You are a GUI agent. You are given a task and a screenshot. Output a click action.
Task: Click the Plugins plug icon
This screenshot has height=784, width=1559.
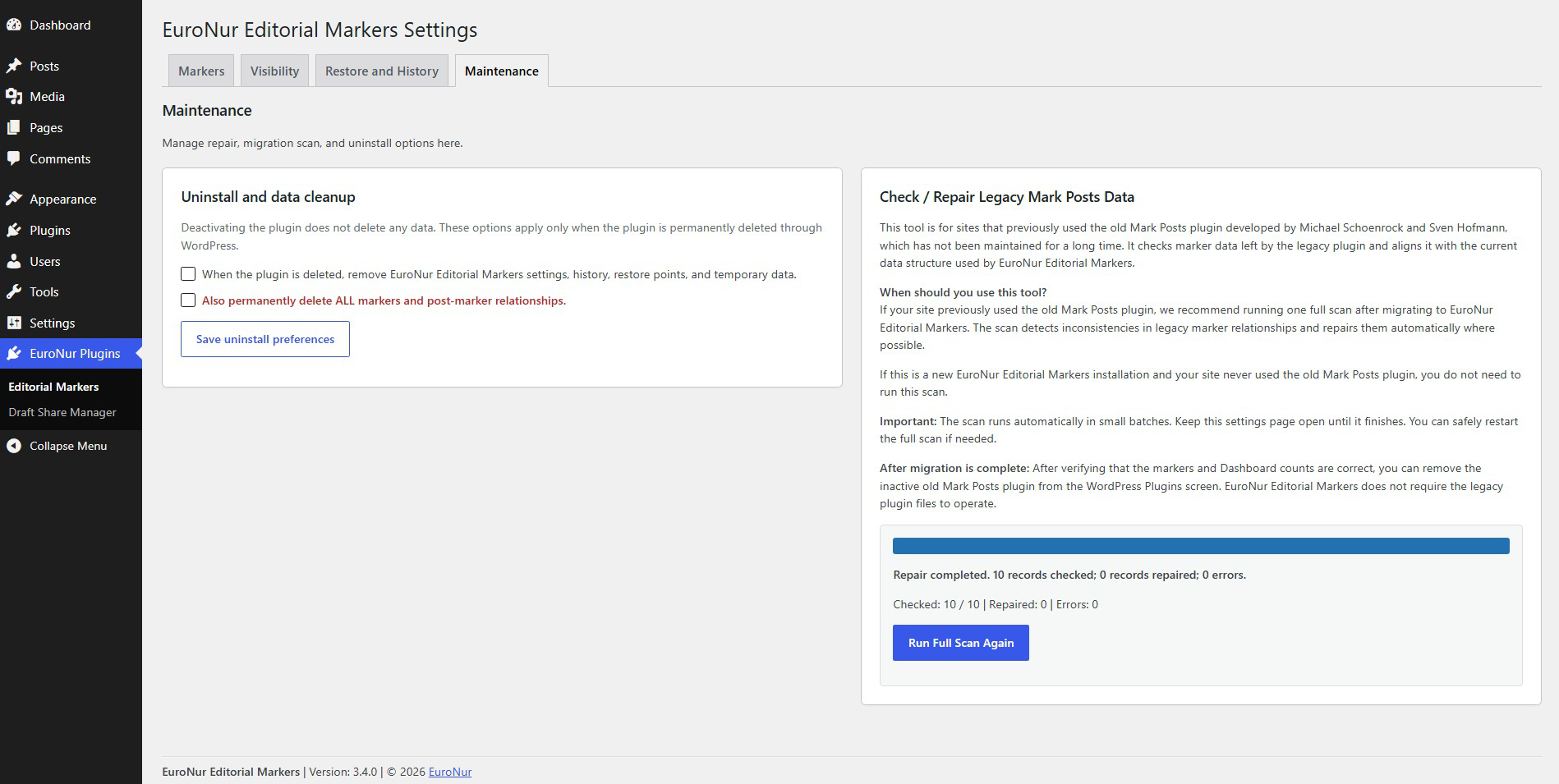coord(14,231)
